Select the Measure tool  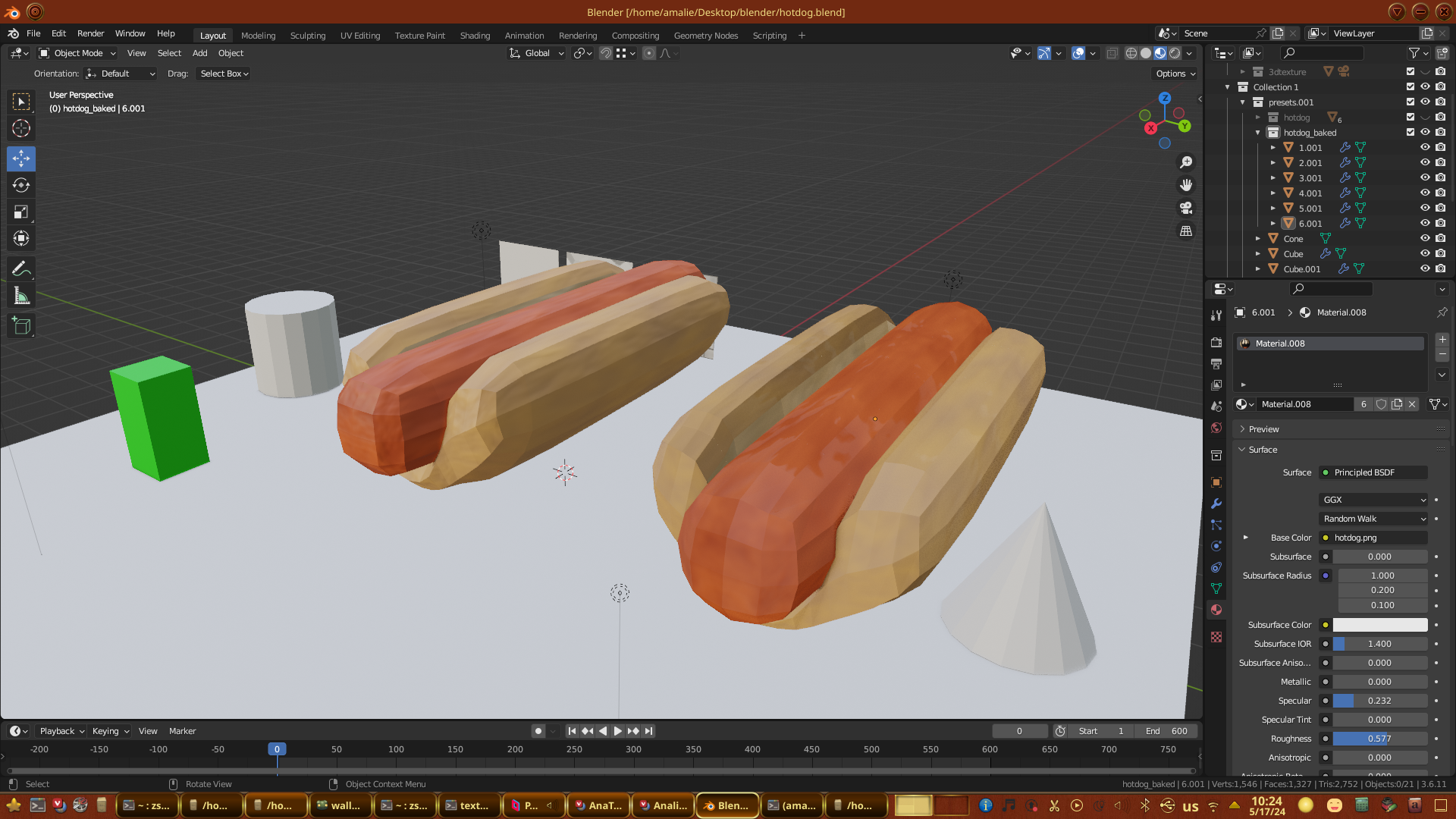point(21,297)
